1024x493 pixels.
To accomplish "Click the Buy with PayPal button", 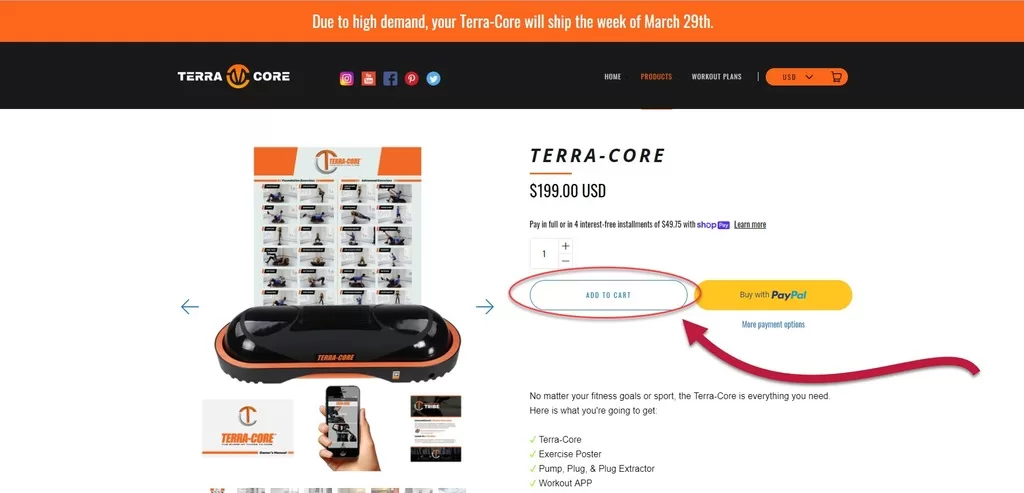I will tap(773, 295).
